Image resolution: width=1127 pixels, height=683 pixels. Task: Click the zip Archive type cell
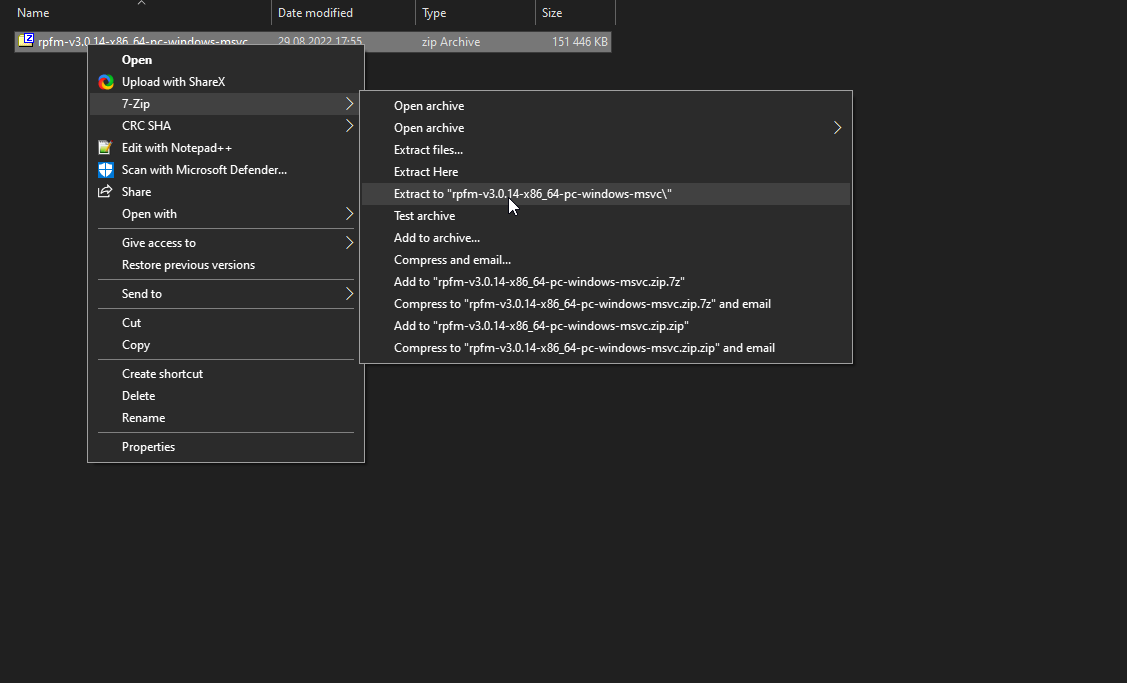tap(451, 42)
